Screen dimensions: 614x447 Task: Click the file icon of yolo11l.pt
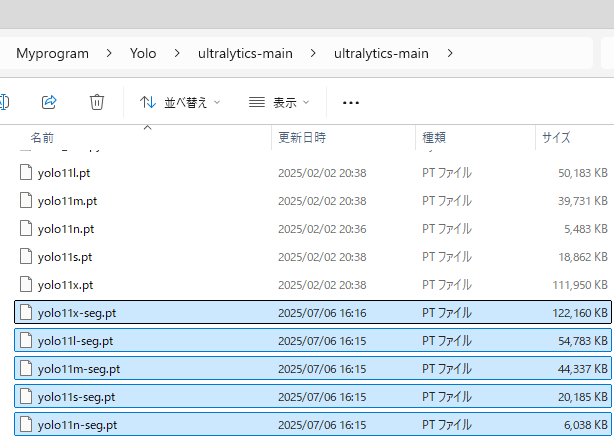click(26, 173)
